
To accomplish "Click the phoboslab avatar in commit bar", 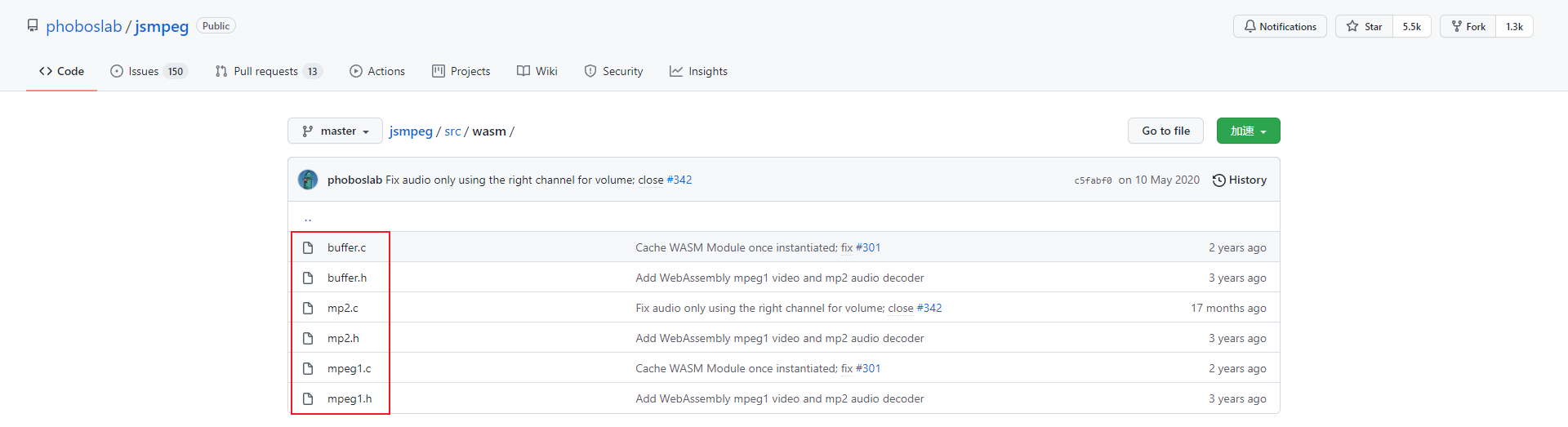I will (308, 180).
